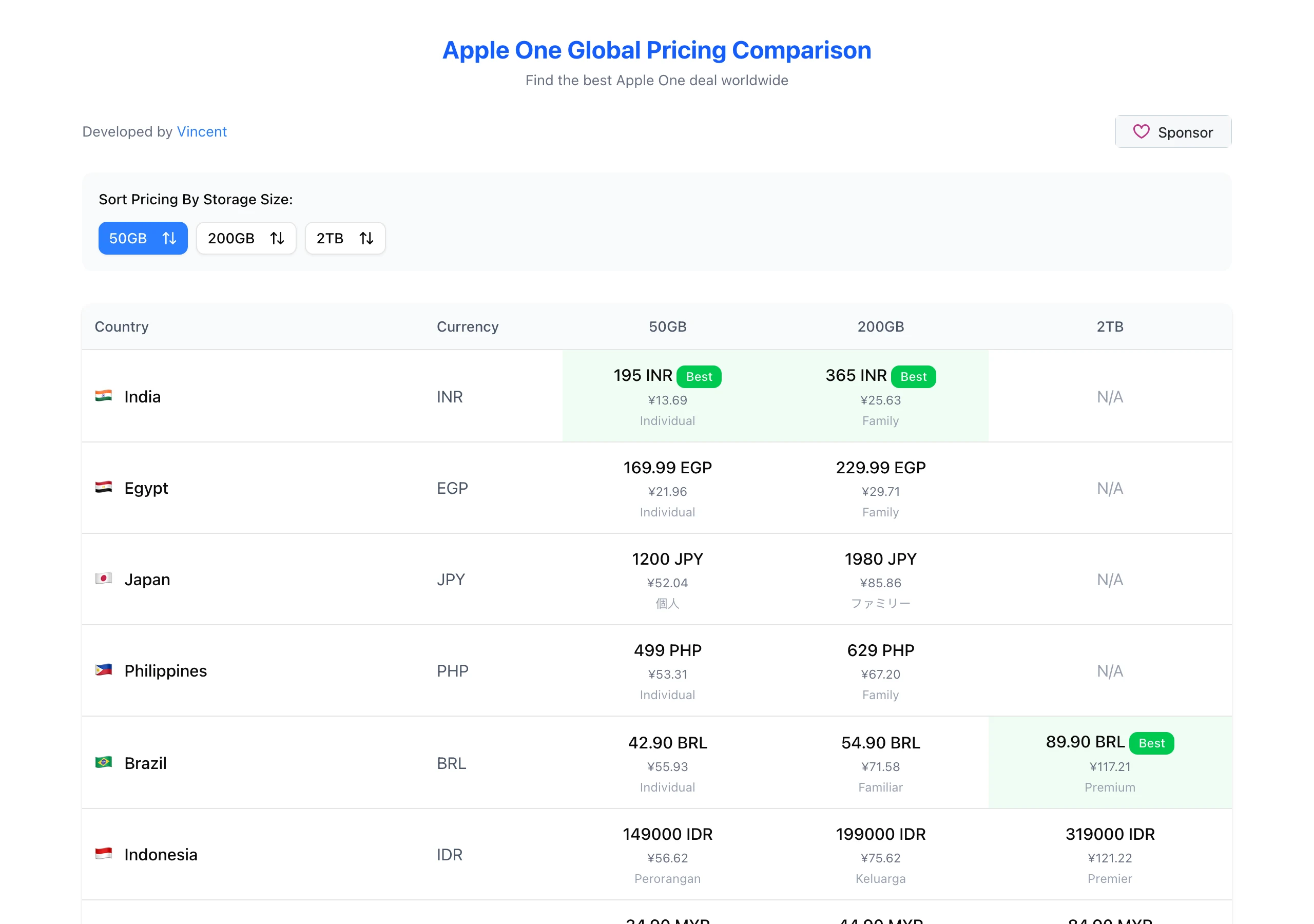Click the Japan flag icon
Viewport: 1314px width, 924px height.
[x=104, y=578]
